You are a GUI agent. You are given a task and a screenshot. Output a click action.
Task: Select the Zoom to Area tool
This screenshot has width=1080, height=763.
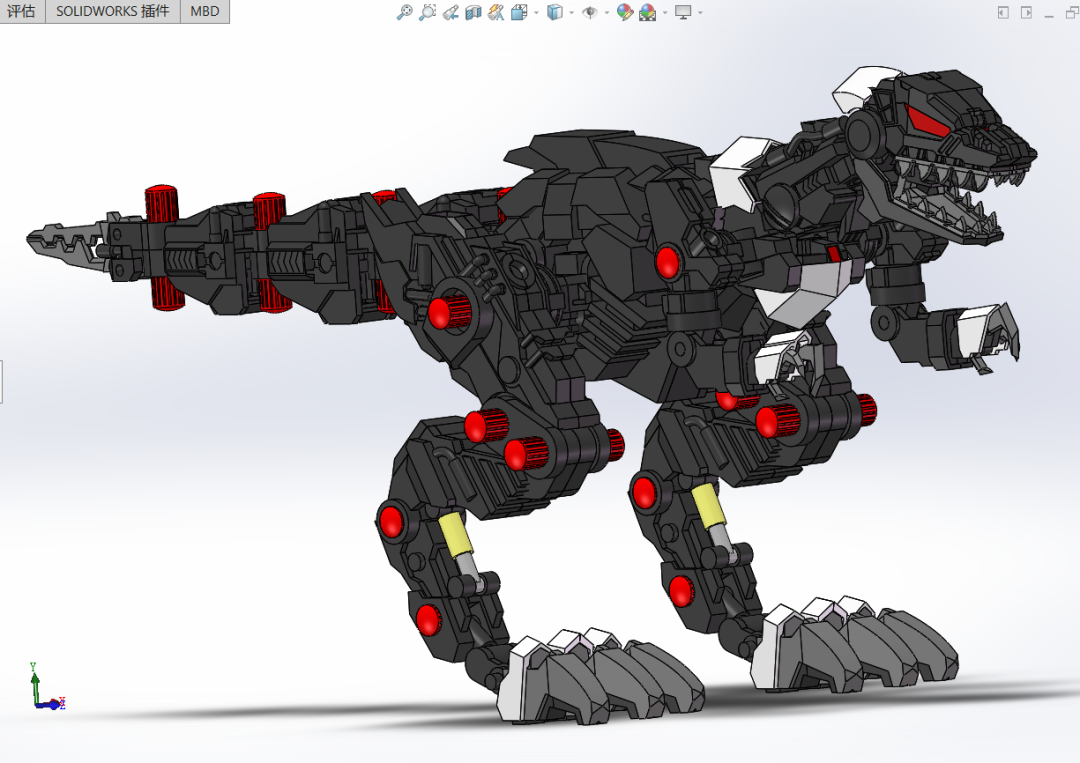pyautogui.click(x=427, y=12)
